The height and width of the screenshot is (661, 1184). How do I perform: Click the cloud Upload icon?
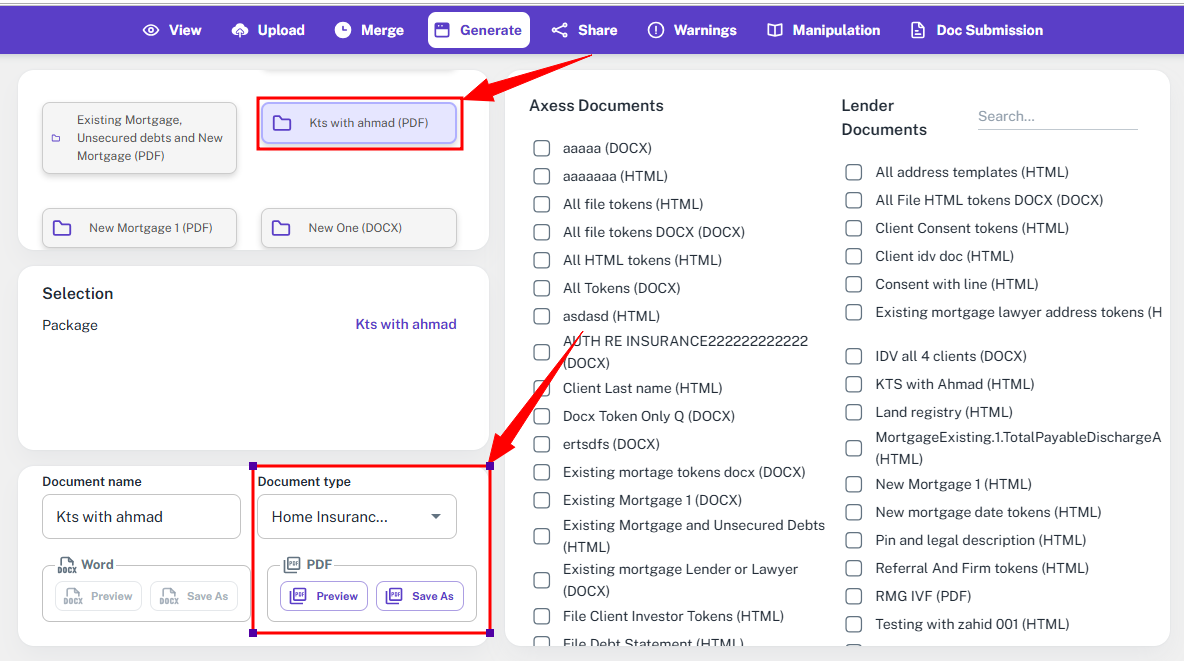point(240,30)
